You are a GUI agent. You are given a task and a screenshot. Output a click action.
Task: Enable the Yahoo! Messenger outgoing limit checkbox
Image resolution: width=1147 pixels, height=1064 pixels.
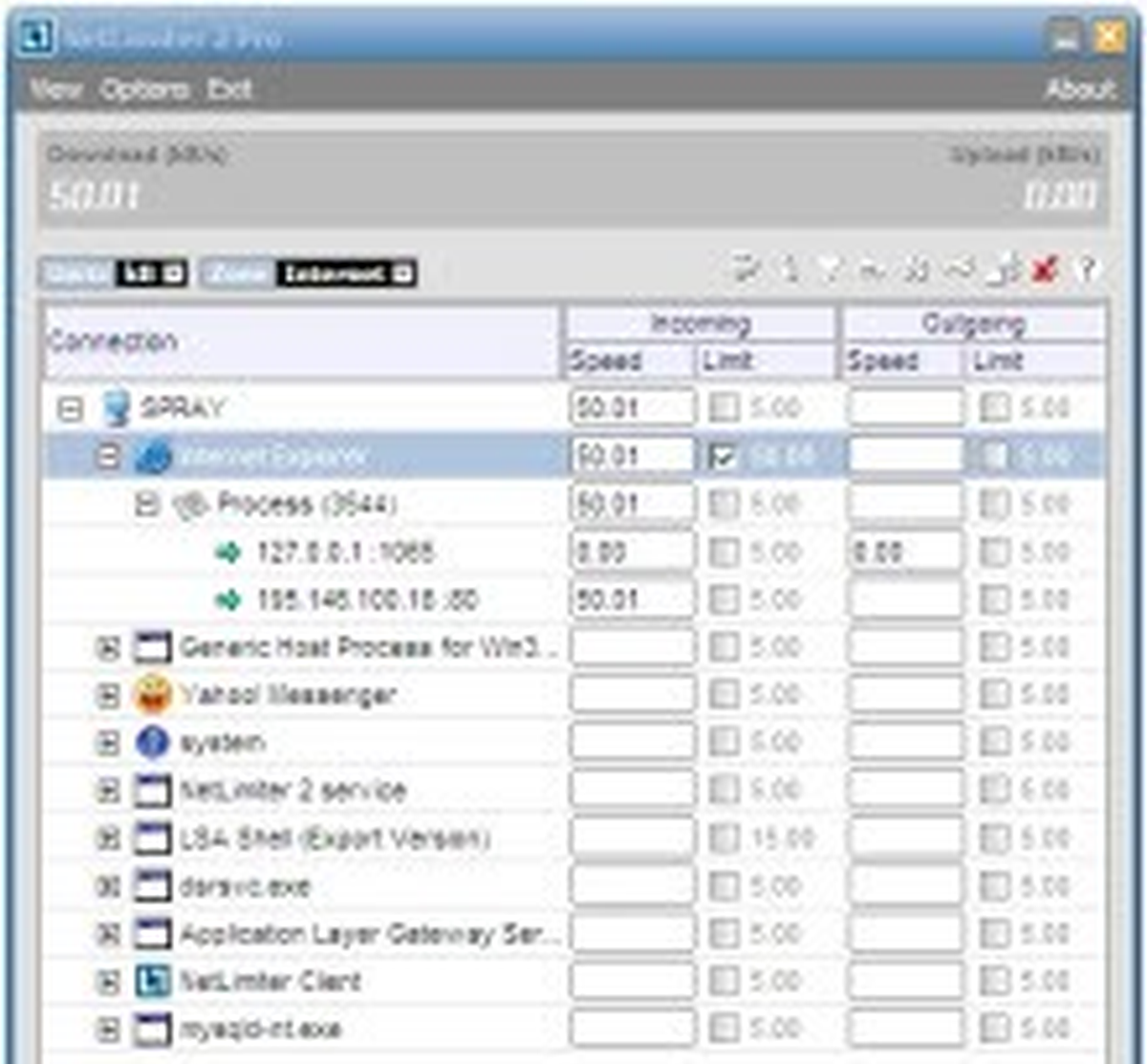(995, 695)
